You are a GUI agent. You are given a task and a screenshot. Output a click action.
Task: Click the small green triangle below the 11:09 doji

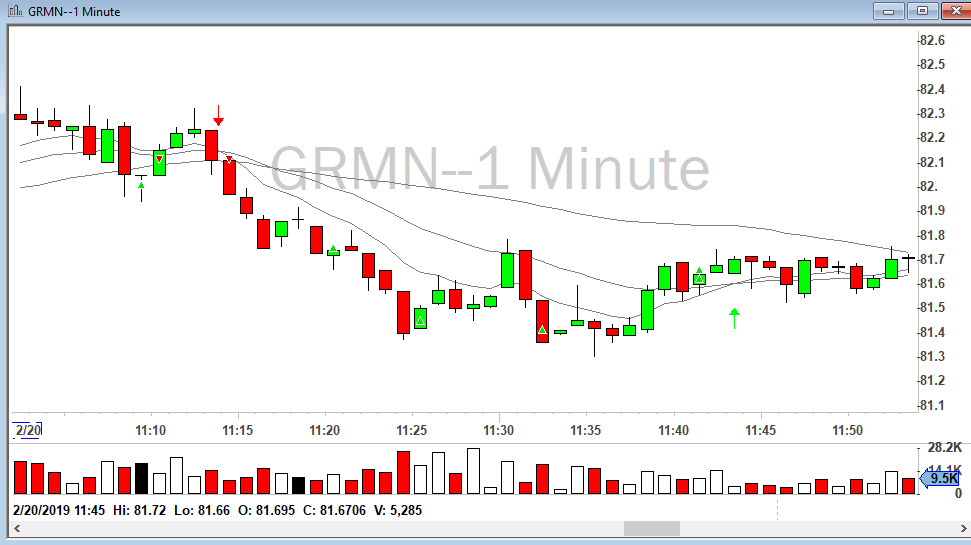141,184
